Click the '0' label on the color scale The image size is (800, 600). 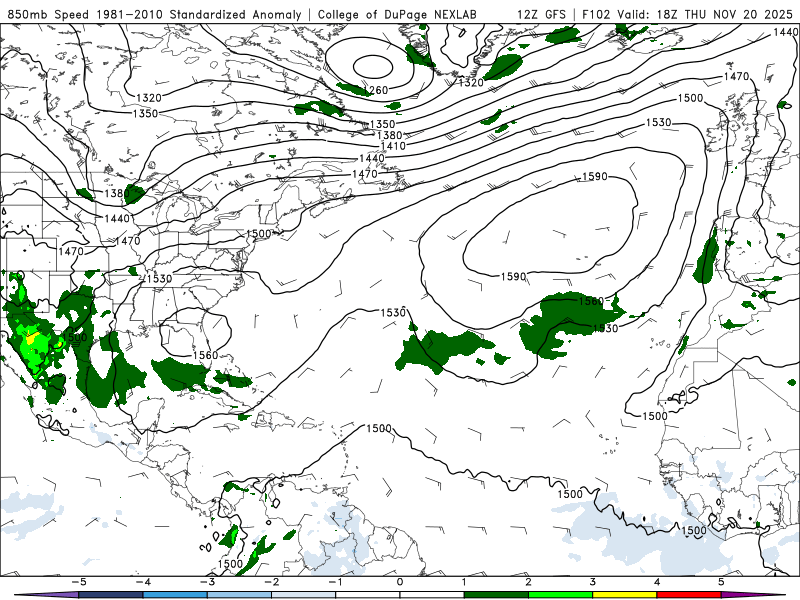click(399, 582)
